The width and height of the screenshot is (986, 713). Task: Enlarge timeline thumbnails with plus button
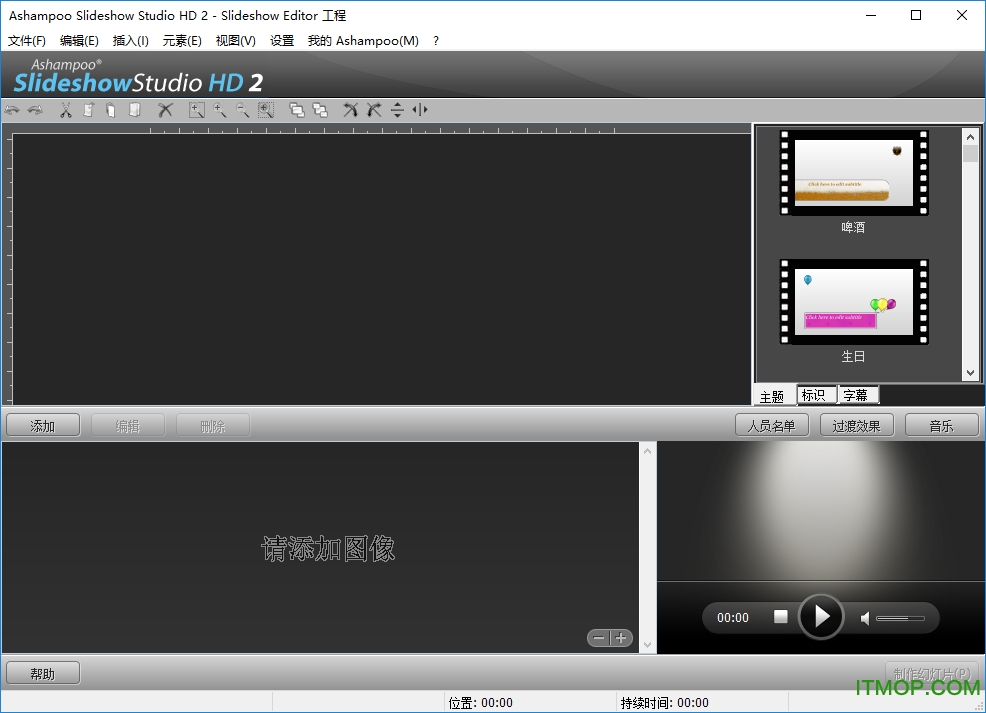(x=621, y=638)
